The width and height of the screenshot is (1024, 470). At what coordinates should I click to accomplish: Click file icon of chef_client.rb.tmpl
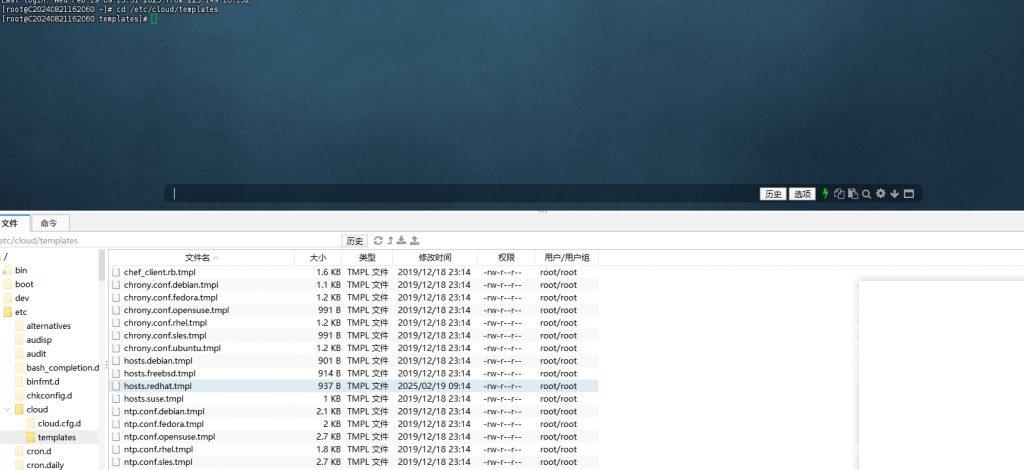pos(116,272)
